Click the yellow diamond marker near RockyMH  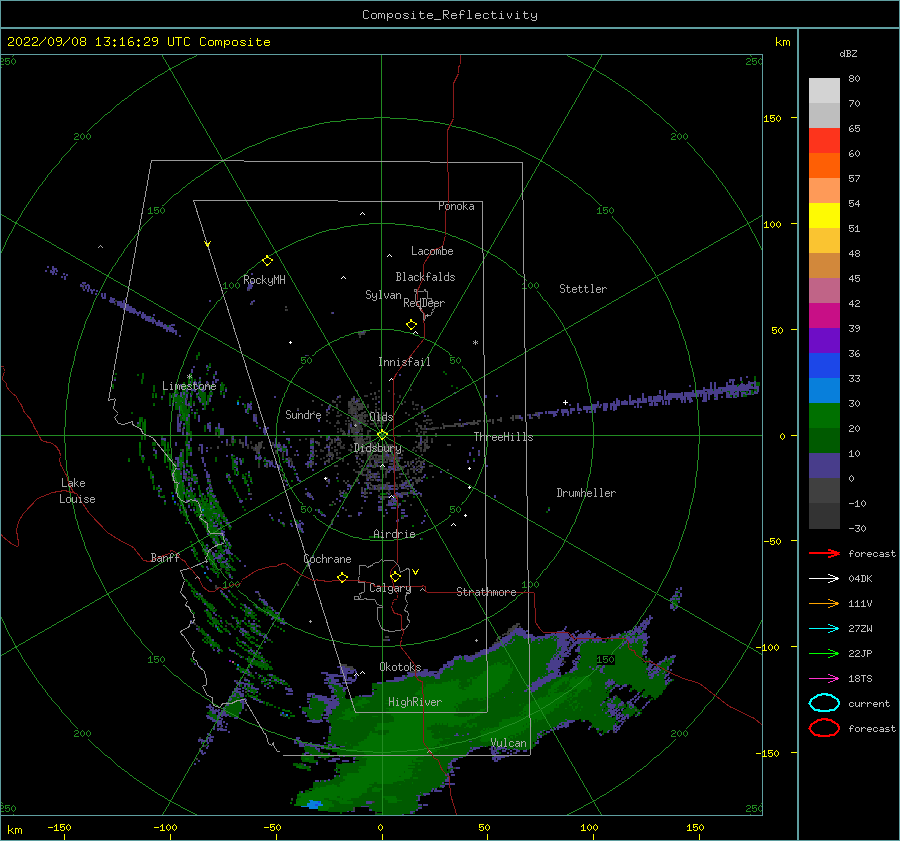(267, 261)
